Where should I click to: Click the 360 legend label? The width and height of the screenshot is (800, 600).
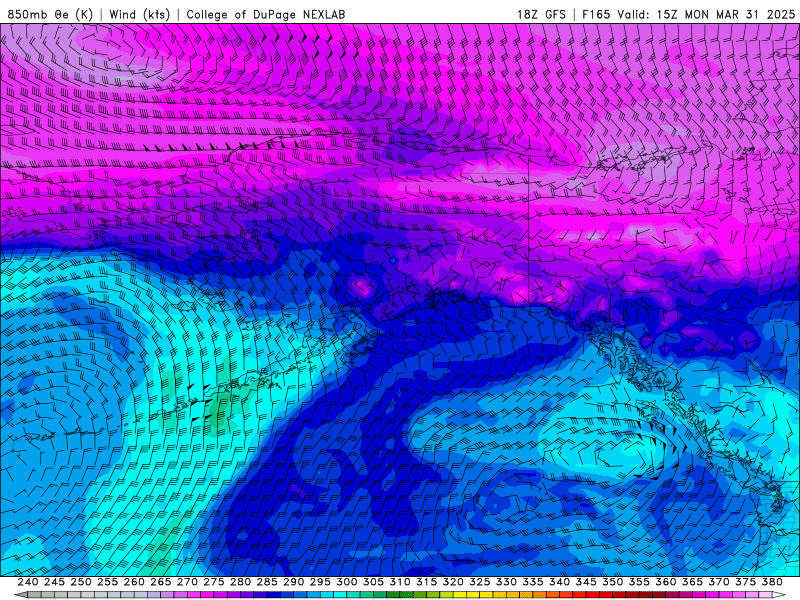(x=665, y=582)
